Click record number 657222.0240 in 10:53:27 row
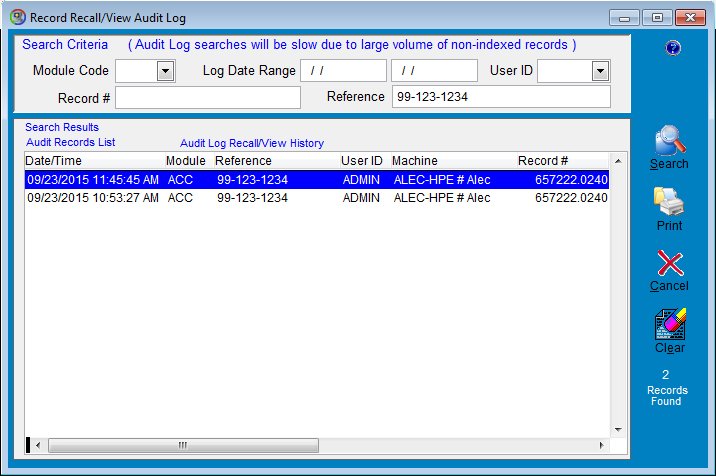Viewport: 716px width, 476px height. click(571, 198)
